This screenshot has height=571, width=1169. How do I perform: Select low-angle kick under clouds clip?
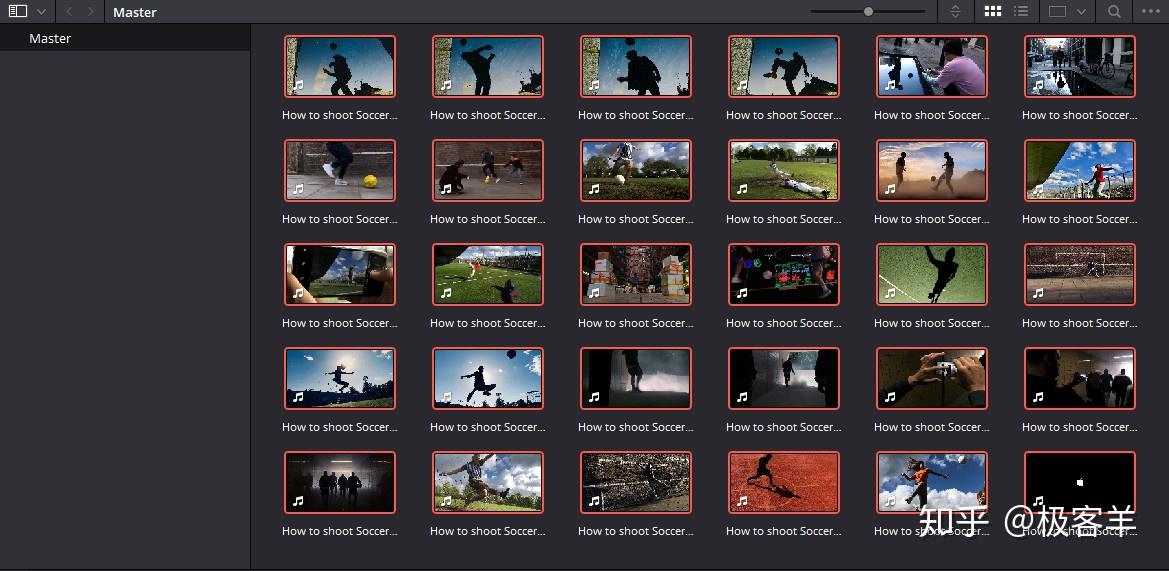(636, 171)
